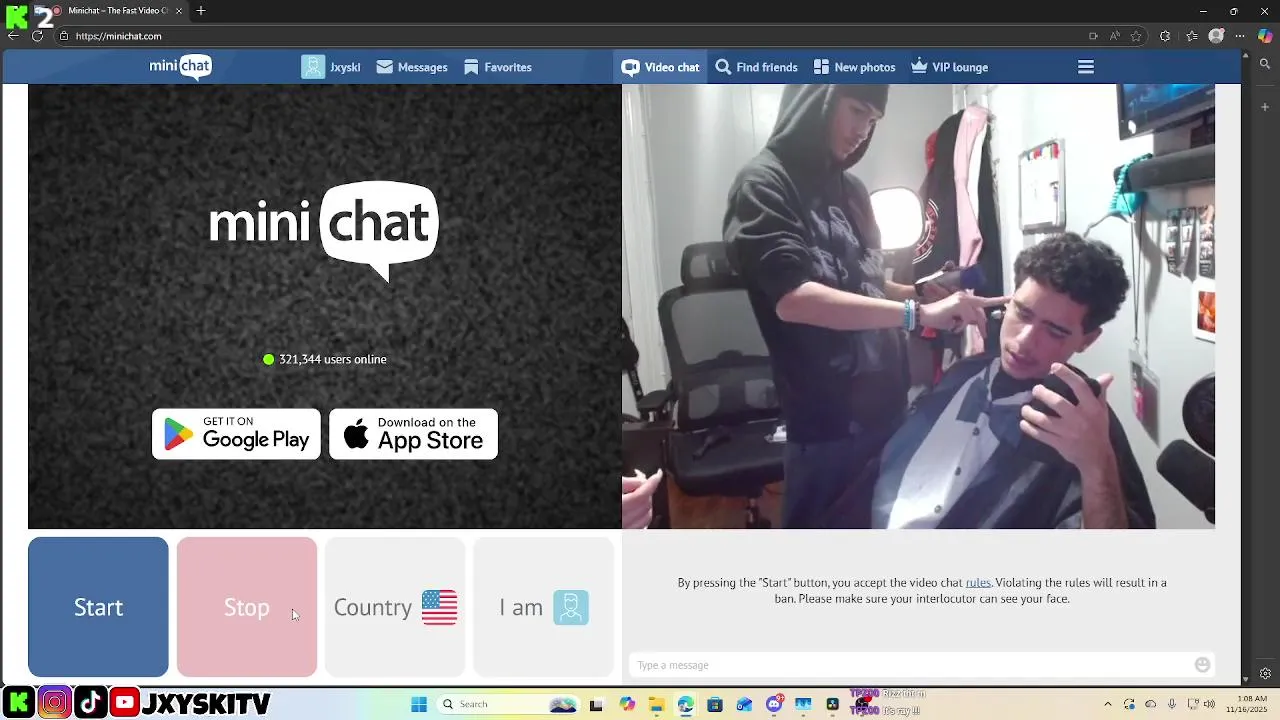
Task: Open the Copilot icon in the browser toolbar
Action: point(1265,36)
